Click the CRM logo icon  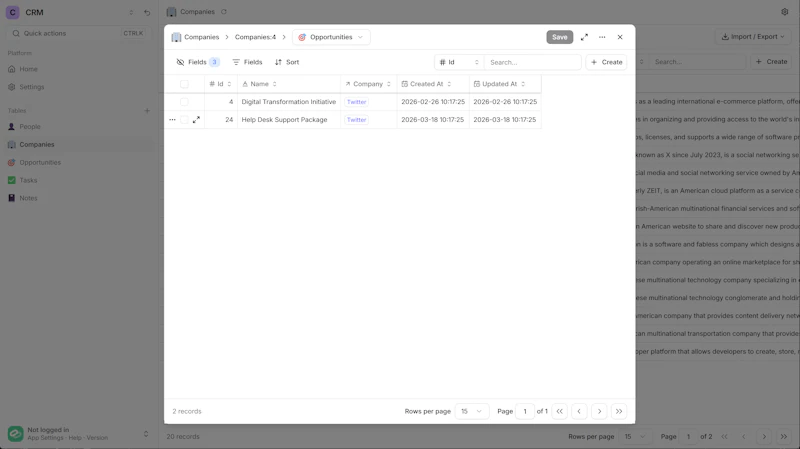tap(13, 12)
